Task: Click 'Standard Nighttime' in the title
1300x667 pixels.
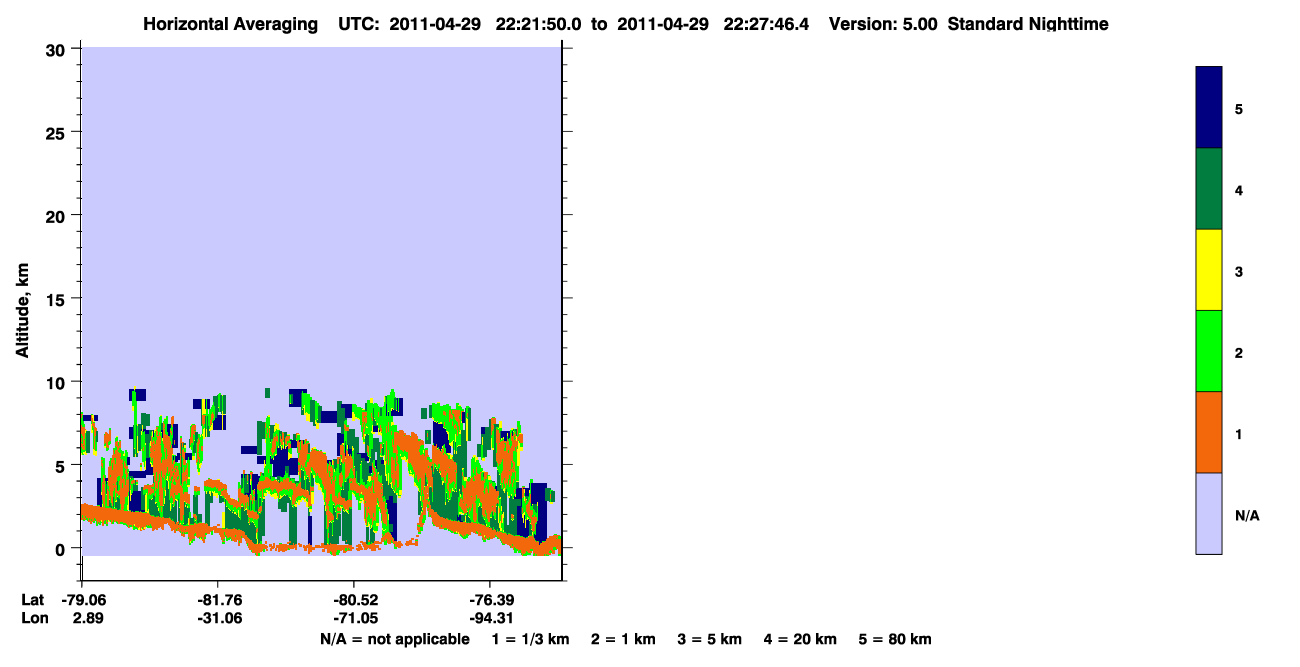Action: (1028, 24)
